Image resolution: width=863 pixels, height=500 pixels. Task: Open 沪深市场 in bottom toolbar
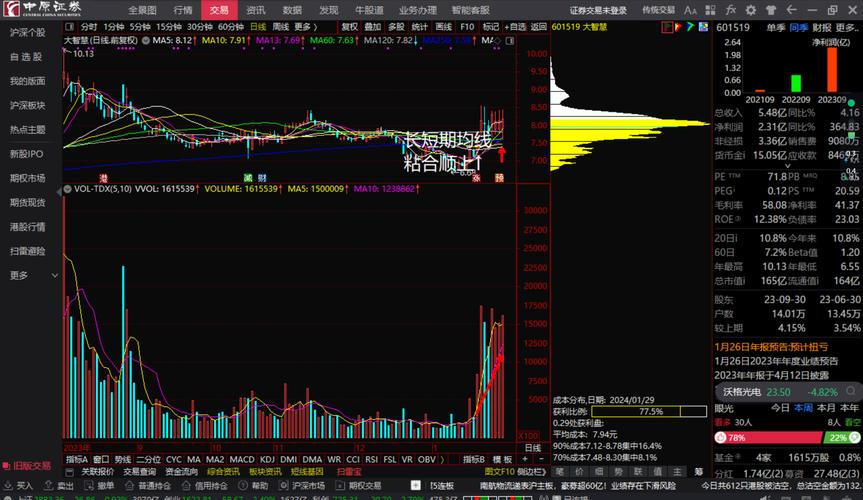pyautogui.click(x=302, y=486)
